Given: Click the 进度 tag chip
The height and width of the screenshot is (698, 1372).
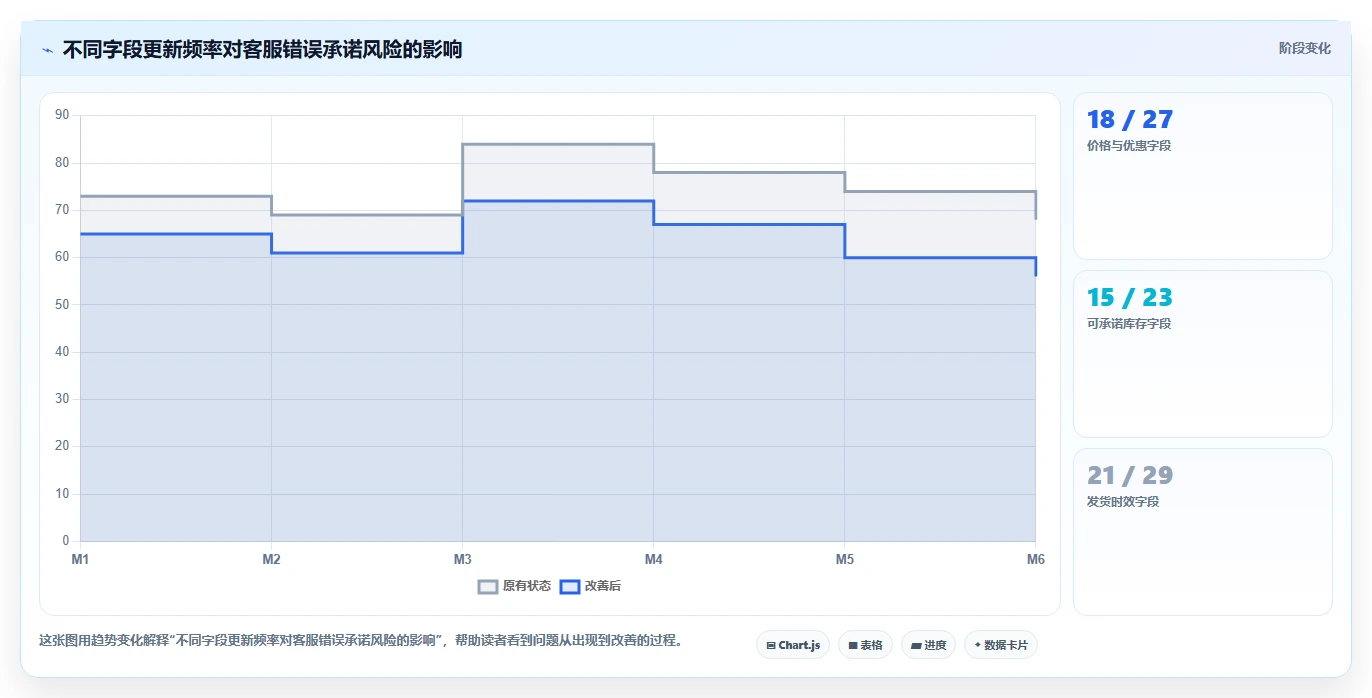Looking at the screenshot, I should coord(928,645).
